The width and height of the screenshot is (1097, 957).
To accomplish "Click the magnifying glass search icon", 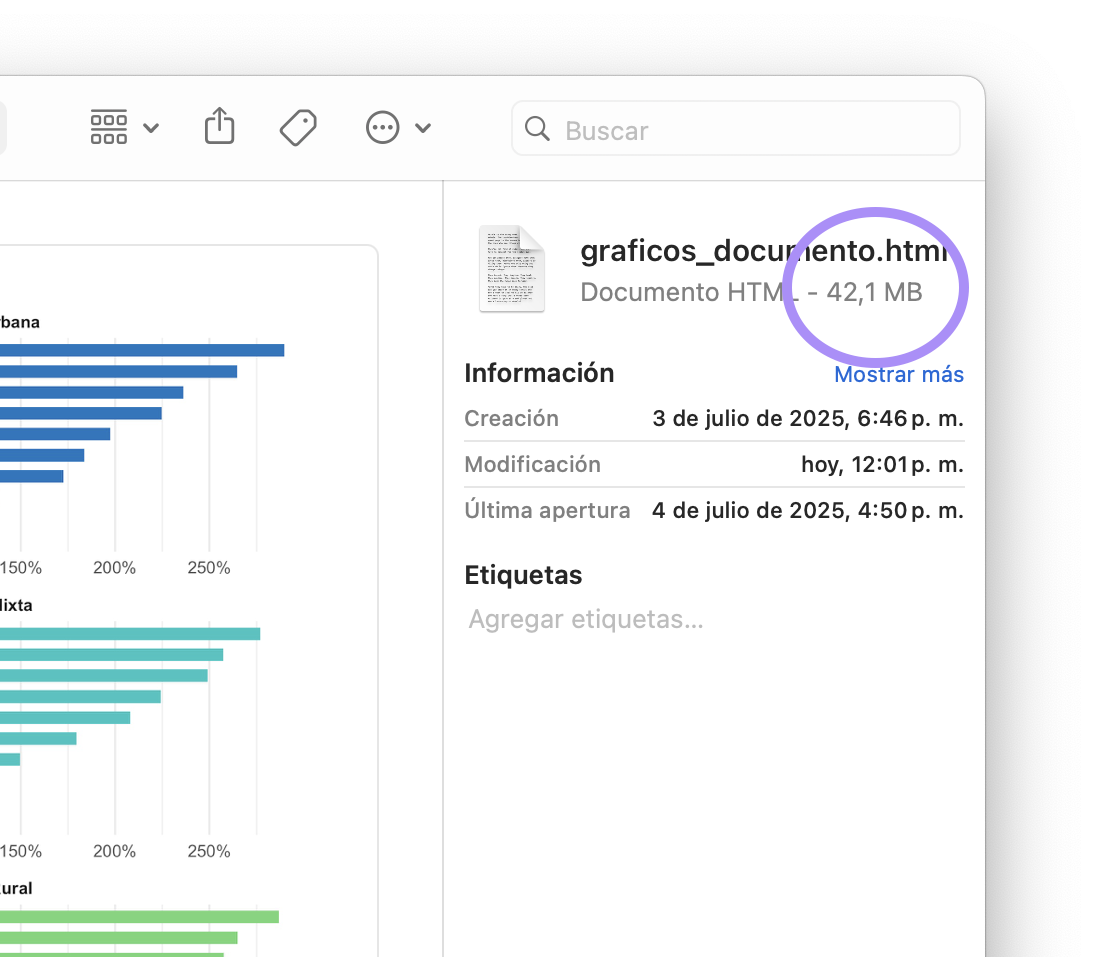I will (537, 129).
